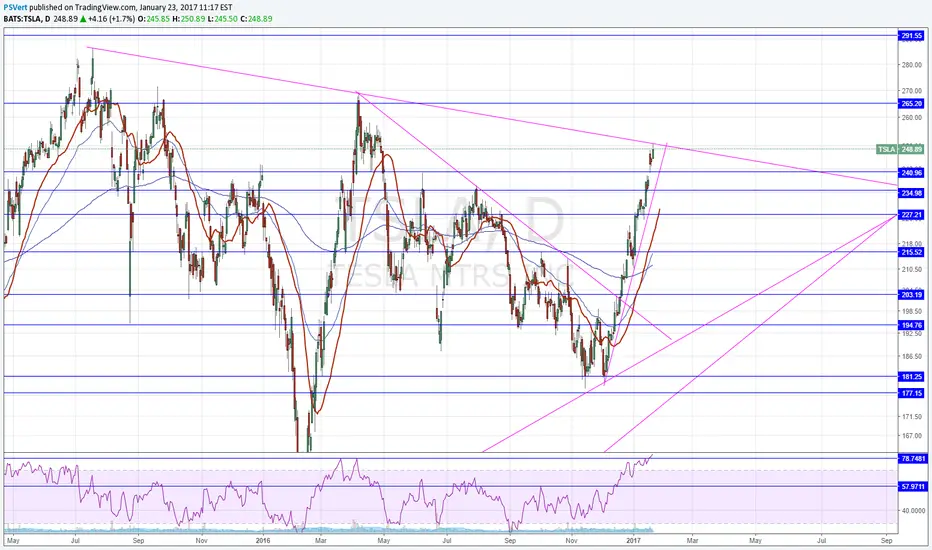Select the 227.21 price level label
932x550 pixels.
(x=911, y=215)
